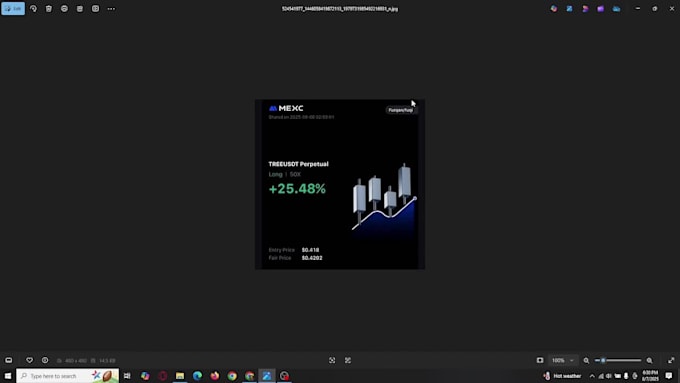
Task: Click the image filename in title bar
Action: tap(340, 9)
